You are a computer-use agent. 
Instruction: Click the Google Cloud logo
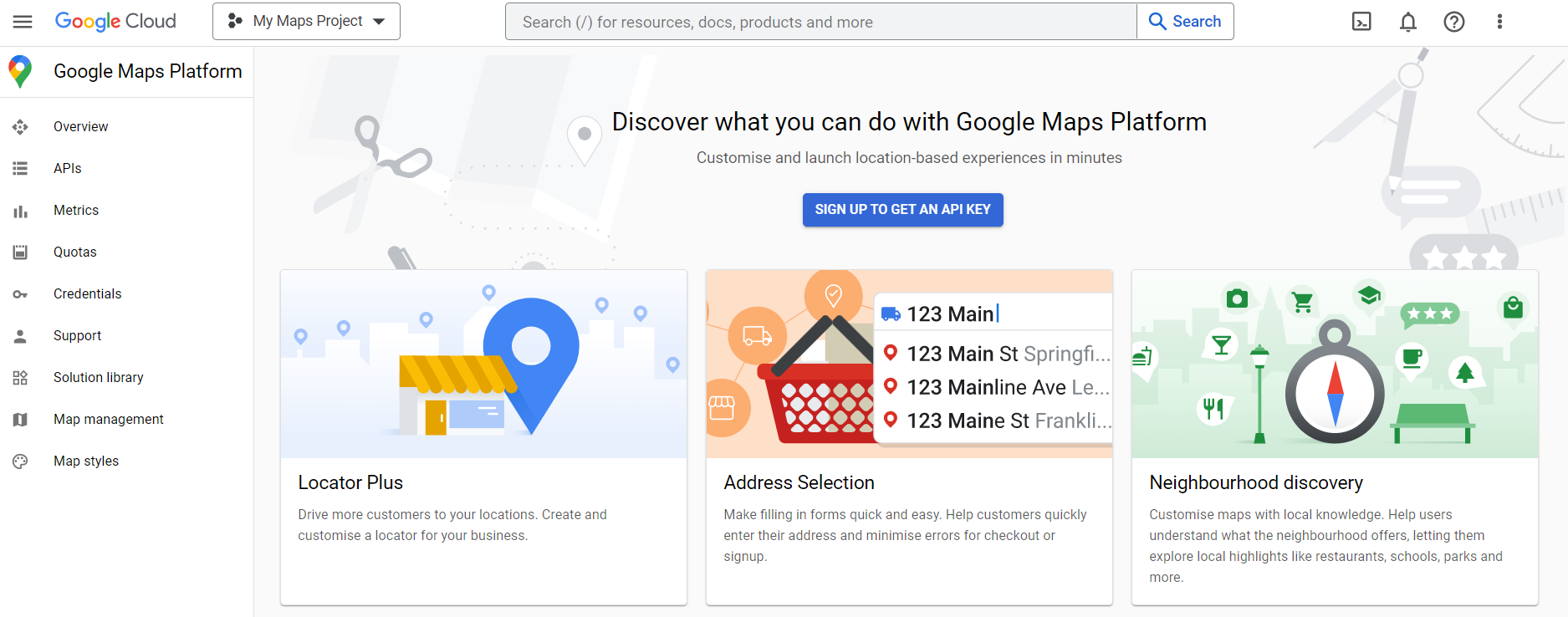[115, 21]
